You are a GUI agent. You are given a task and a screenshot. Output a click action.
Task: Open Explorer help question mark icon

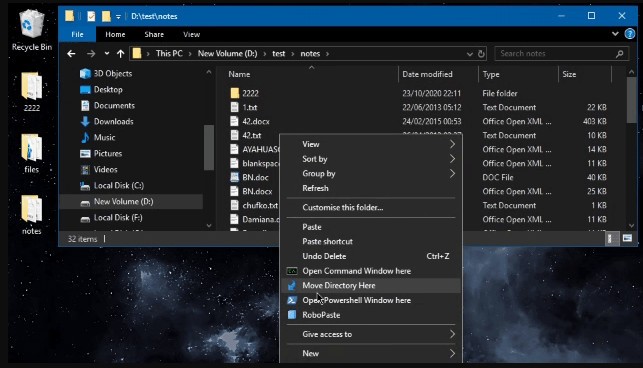tap(629, 34)
